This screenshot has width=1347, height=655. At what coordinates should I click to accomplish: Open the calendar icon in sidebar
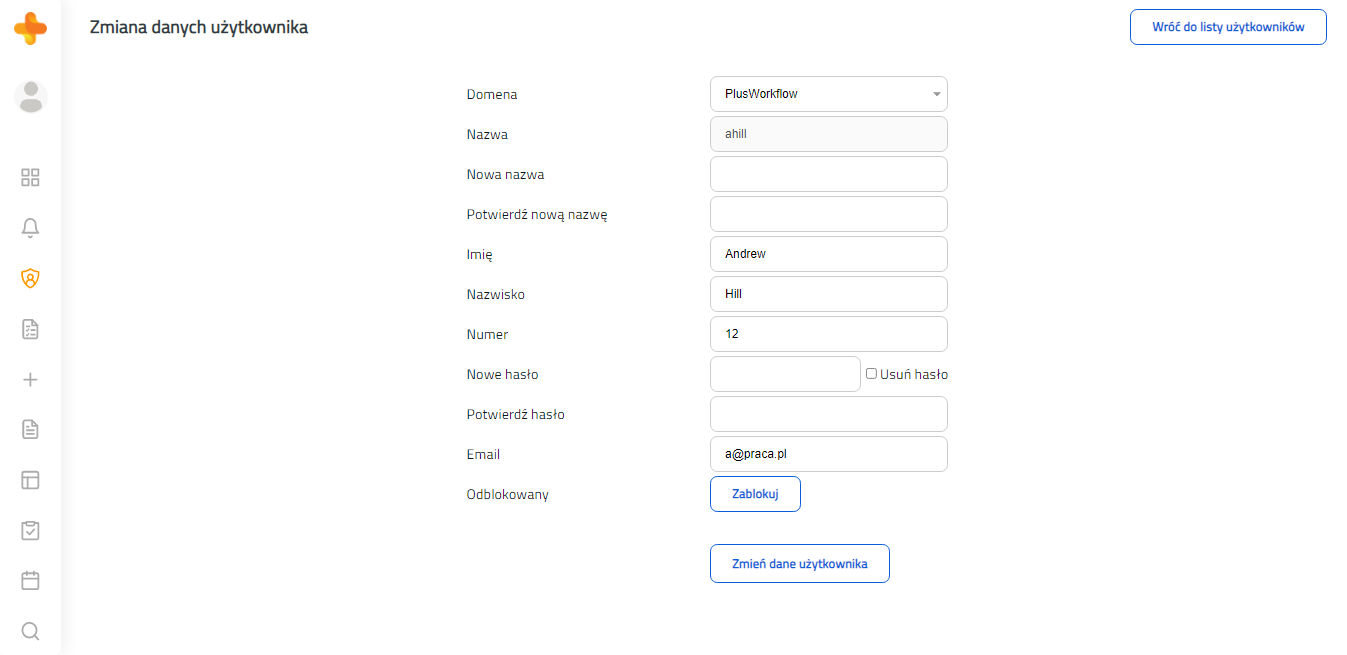[x=30, y=580]
